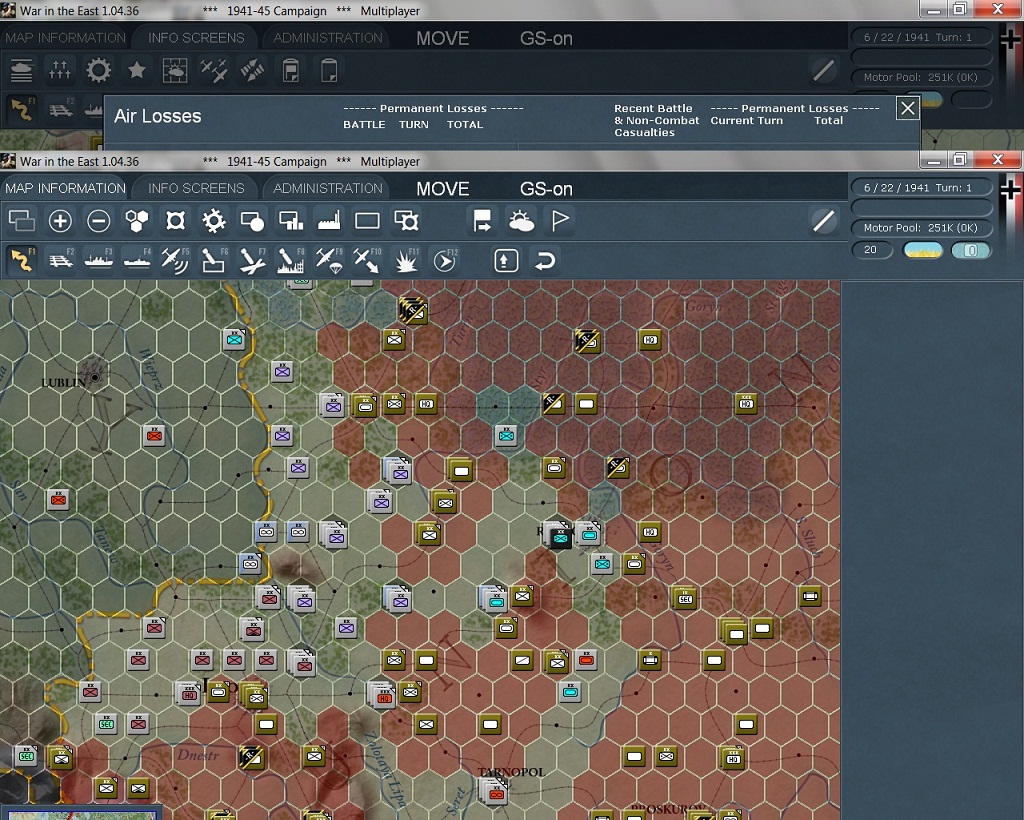1024x820 pixels.
Task: Click the date 6/22/1941 Turn 1 in lower window
Action: pos(921,187)
